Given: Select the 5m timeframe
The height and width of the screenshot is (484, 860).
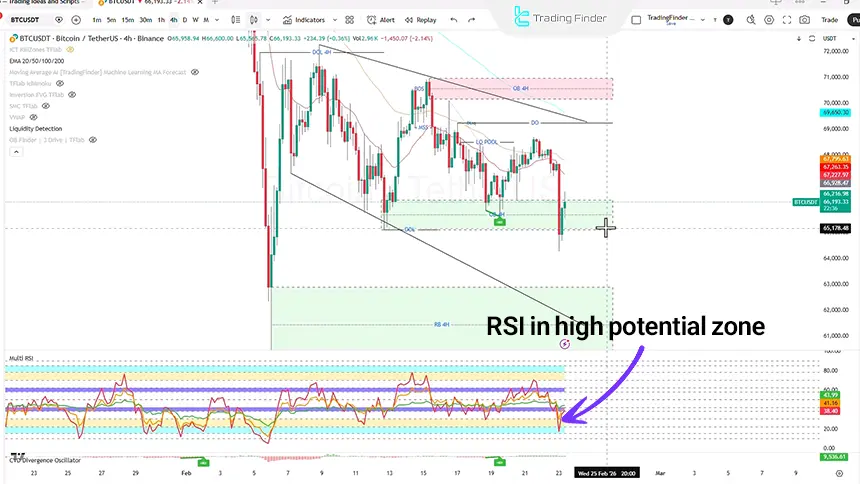Looking at the screenshot, I should click(x=111, y=20).
